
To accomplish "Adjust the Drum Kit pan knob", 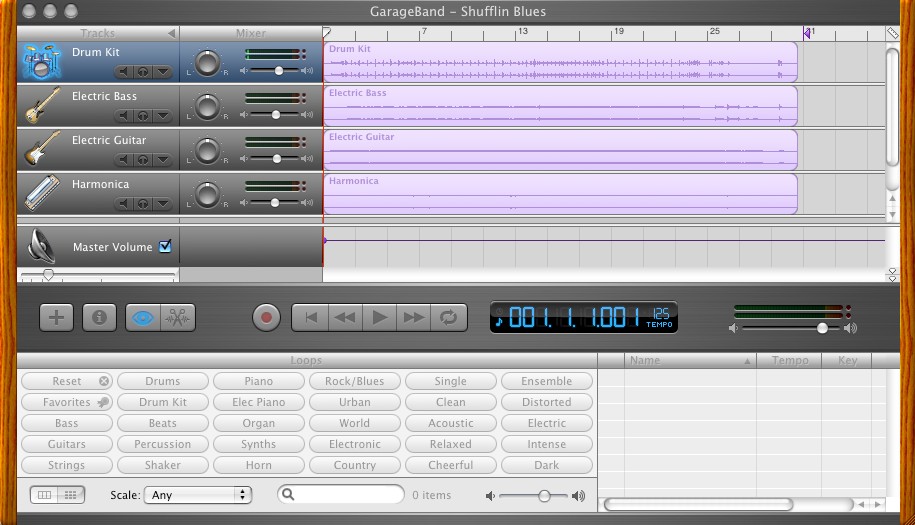I will click(x=207, y=62).
